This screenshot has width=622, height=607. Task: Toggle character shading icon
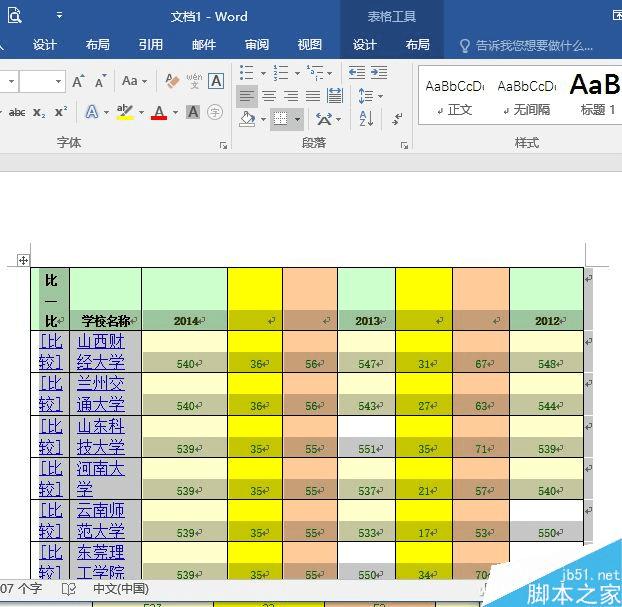(193, 112)
